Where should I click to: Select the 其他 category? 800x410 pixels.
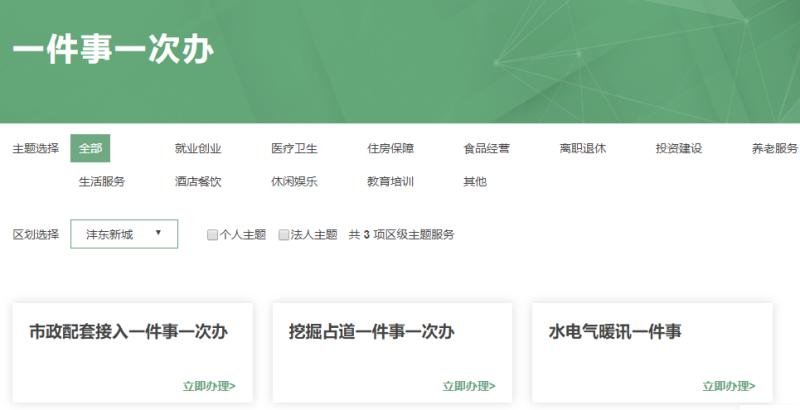pyautogui.click(x=474, y=182)
